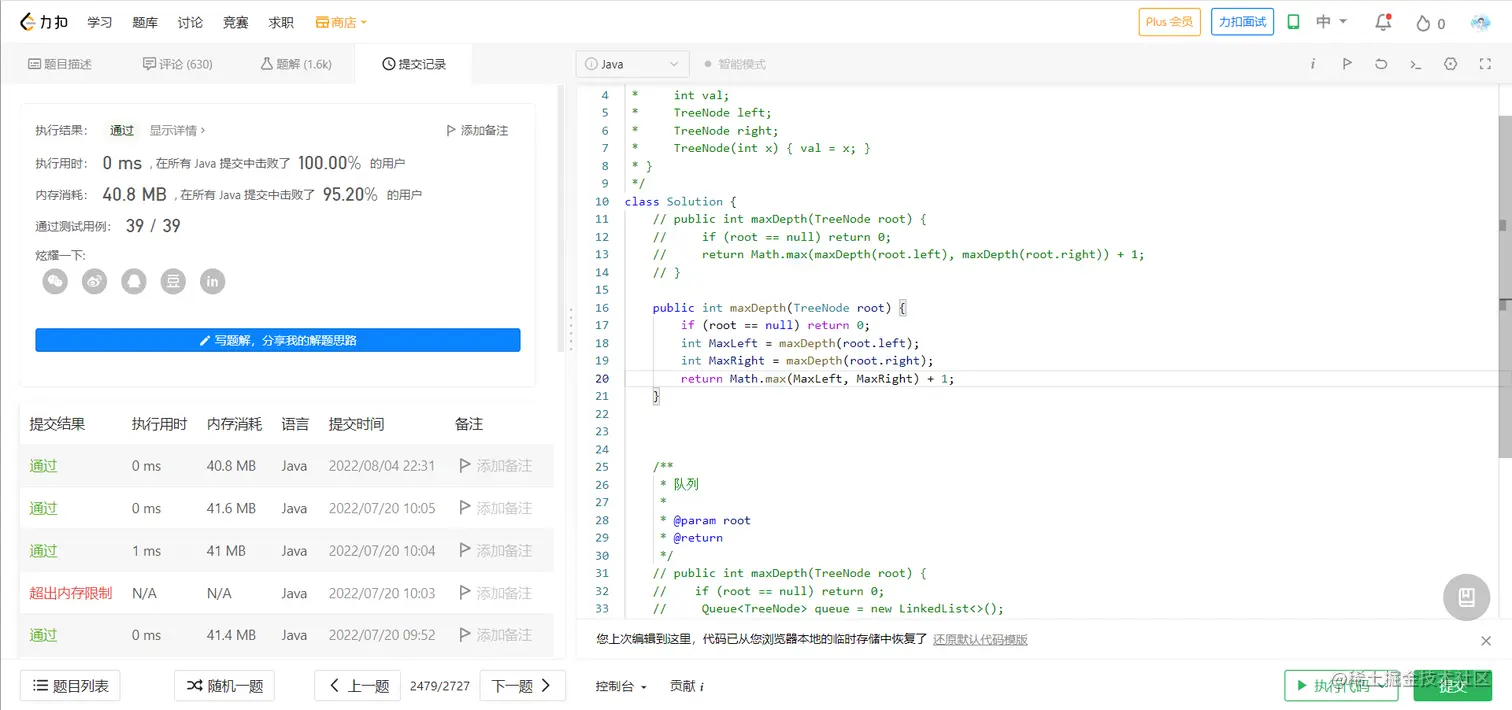Add note for 2022/07/20 10:05 submission
This screenshot has height=710, width=1512.
click(x=495, y=508)
